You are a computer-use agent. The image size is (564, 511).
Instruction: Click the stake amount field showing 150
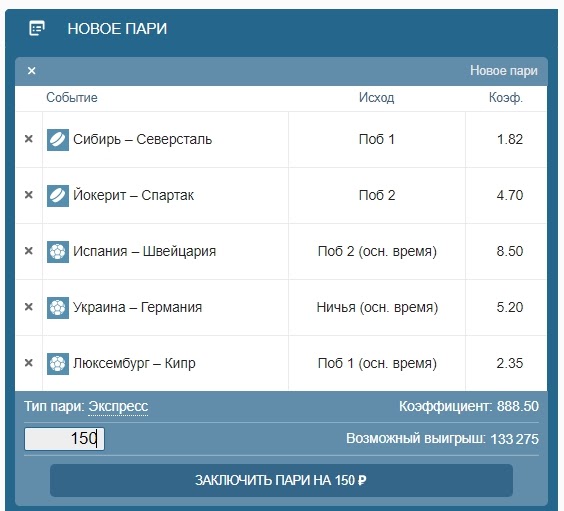(64, 439)
